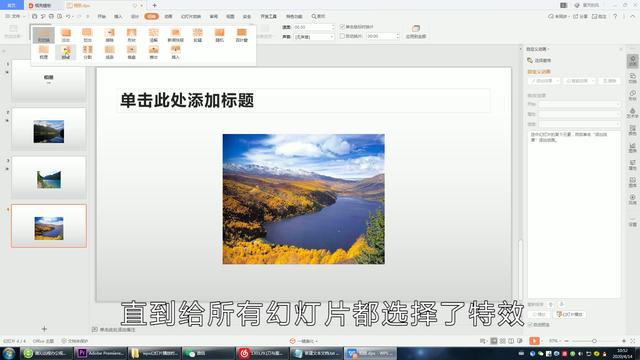Open the 自定义动画 pane title dropdown
This screenshot has height=360, width=640.
click(538, 49)
